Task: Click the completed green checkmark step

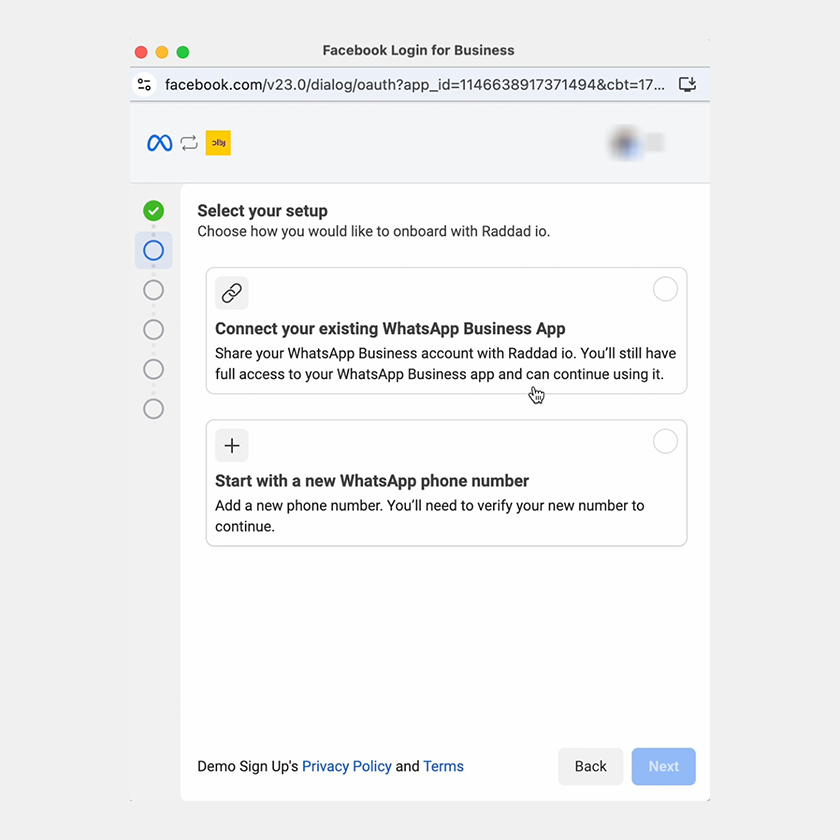Action: point(153,210)
